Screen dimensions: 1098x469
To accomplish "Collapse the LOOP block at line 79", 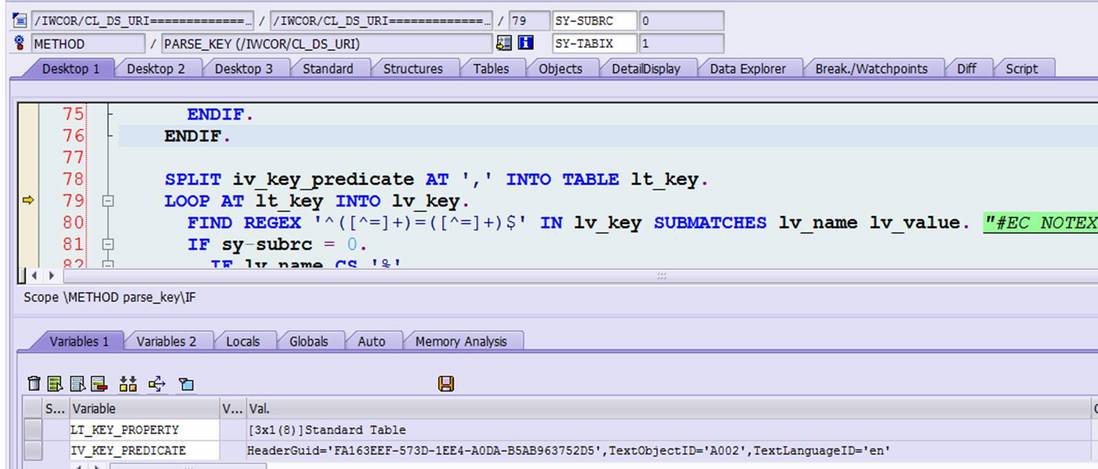I will (108, 202).
